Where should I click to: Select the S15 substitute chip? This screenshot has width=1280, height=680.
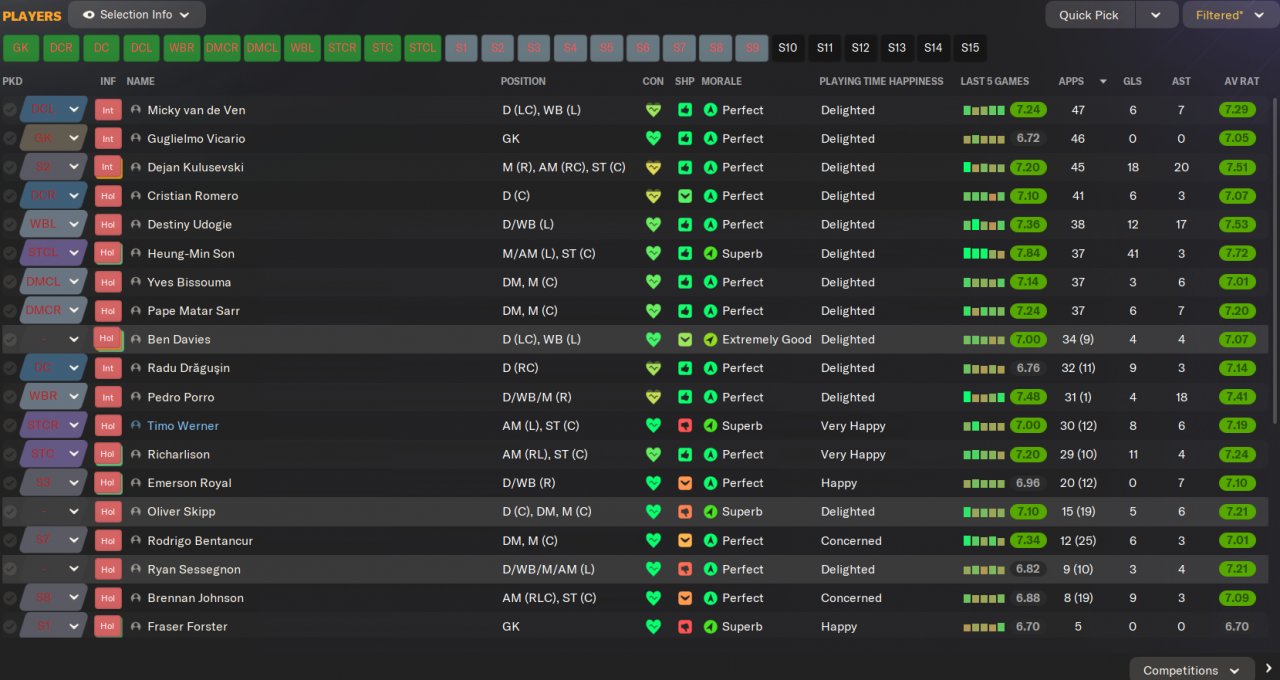tap(970, 48)
